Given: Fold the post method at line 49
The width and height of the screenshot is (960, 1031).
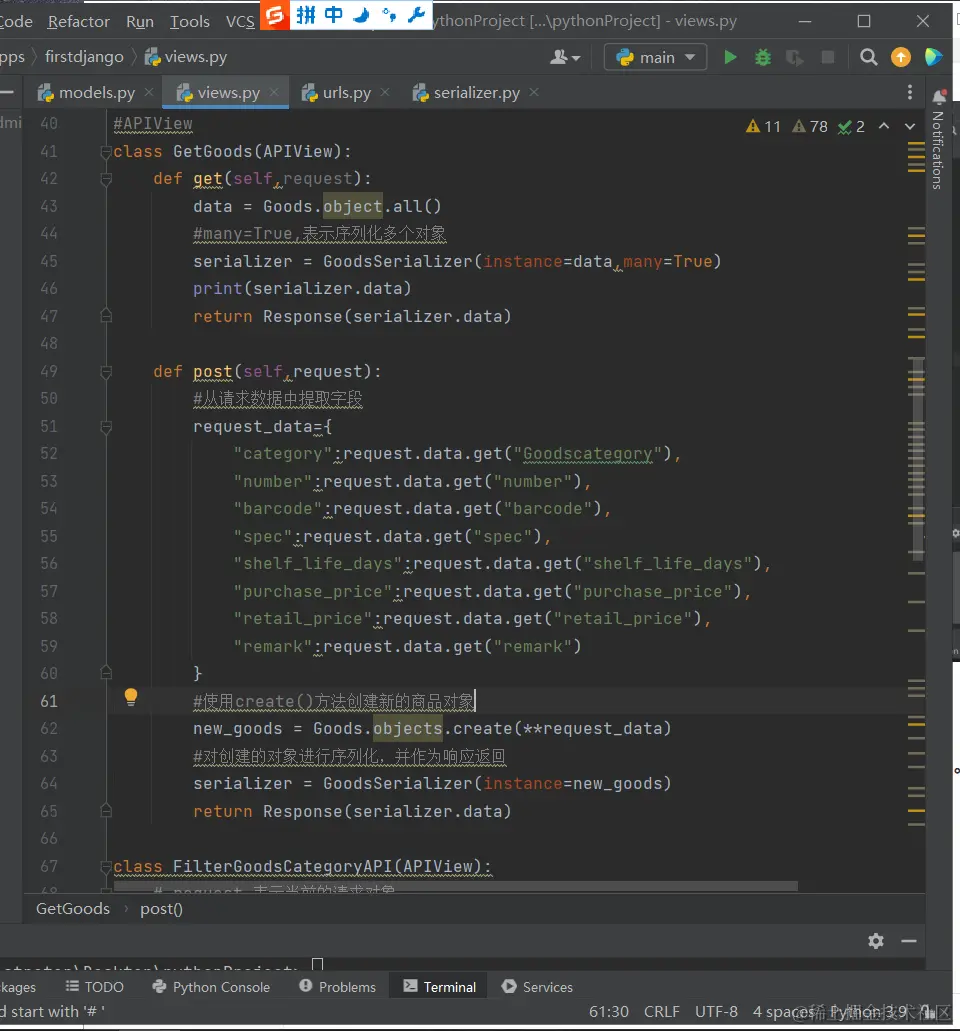Looking at the screenshot, I should click(106, 372).
